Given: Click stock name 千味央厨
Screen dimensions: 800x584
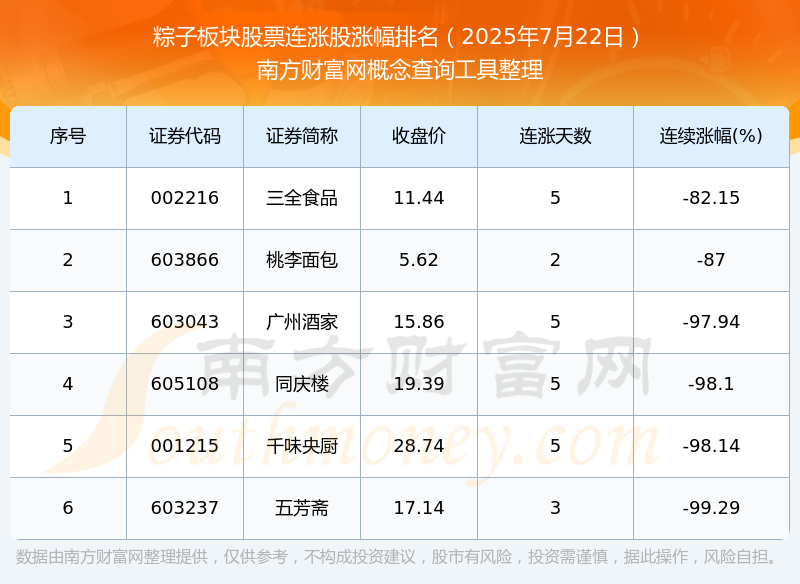Looking at the screenshot, I should 302,446.
